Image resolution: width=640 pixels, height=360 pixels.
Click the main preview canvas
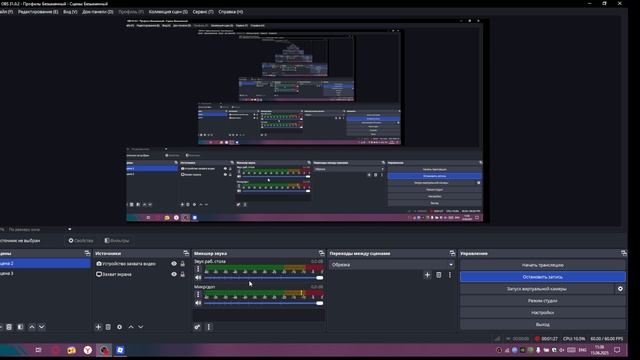coord(304,121)
